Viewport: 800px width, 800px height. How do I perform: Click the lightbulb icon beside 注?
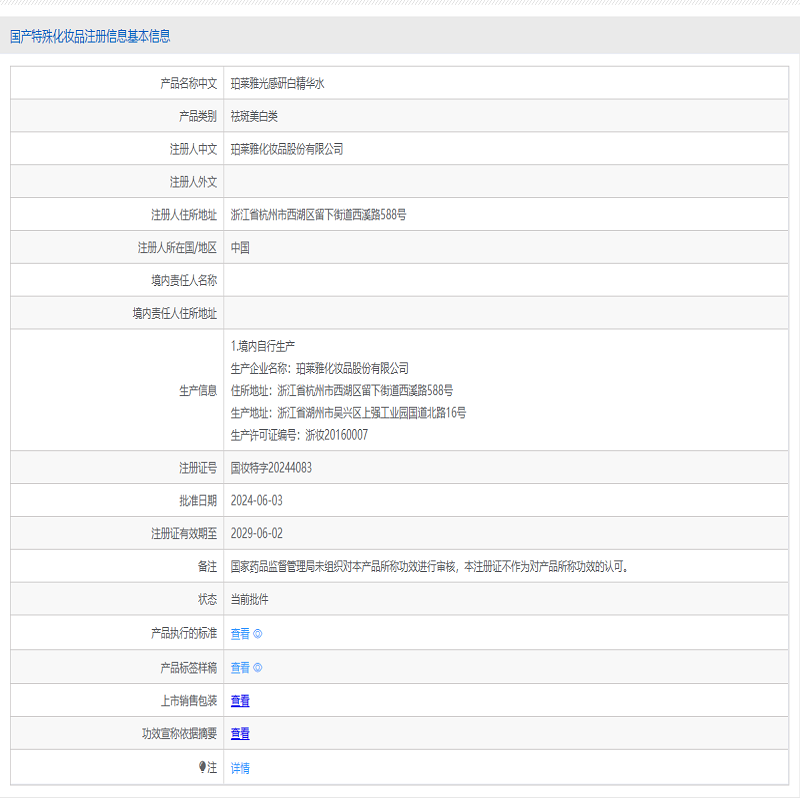point(204,767)
